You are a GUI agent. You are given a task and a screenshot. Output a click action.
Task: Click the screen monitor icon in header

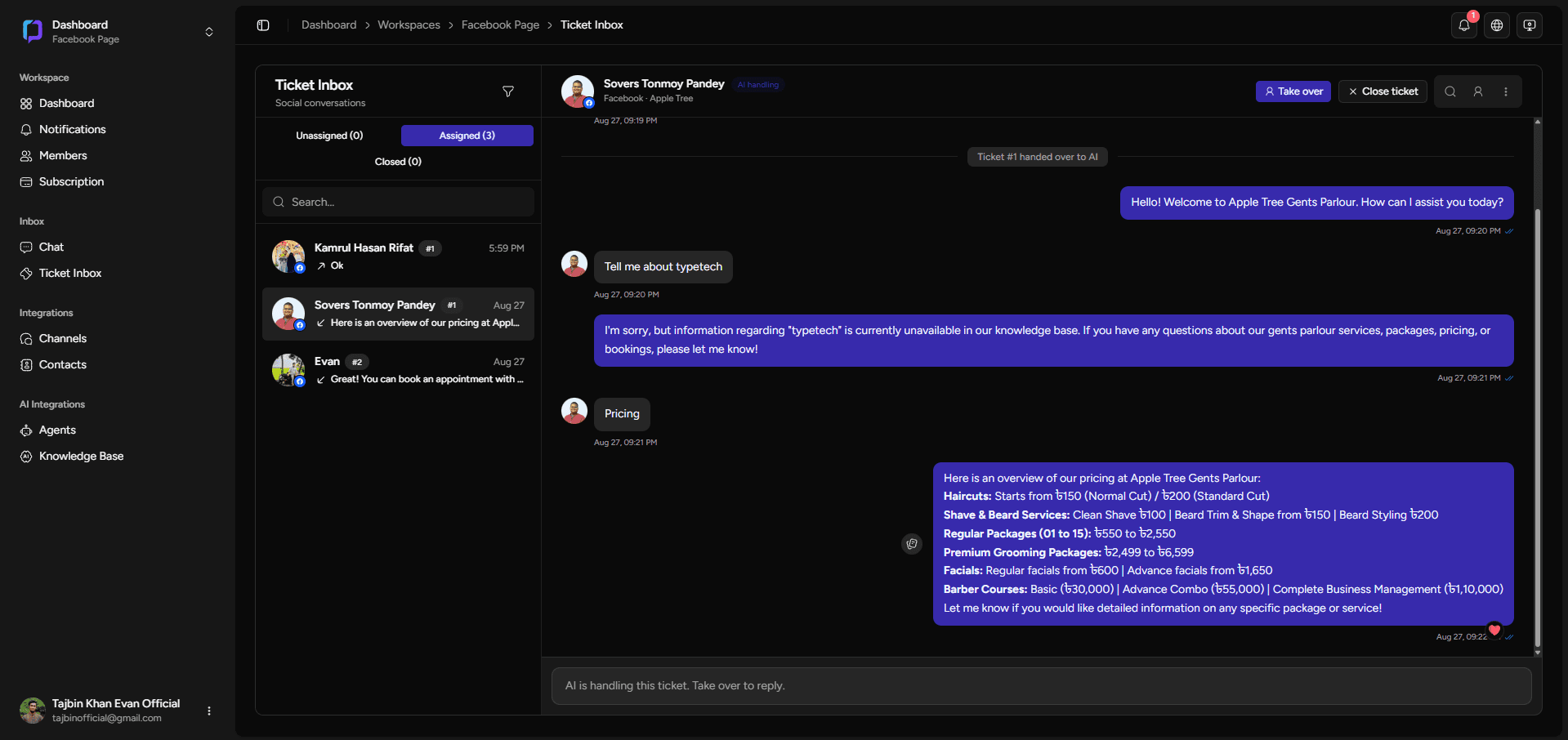click(1530, 25)
